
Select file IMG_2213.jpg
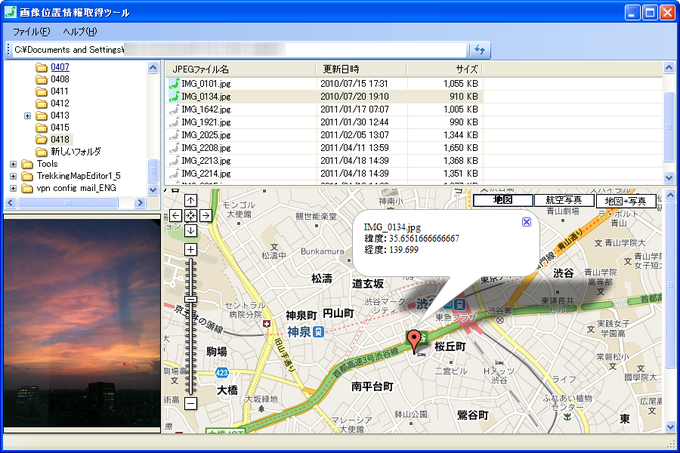pyautogui.click(x=206, y=161)
